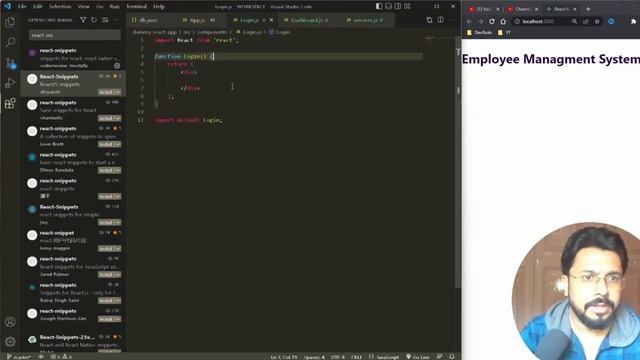This screenshot has height=360, width=640.
Task: Switch to the App.js editor tab
Action: coord(199,20)
